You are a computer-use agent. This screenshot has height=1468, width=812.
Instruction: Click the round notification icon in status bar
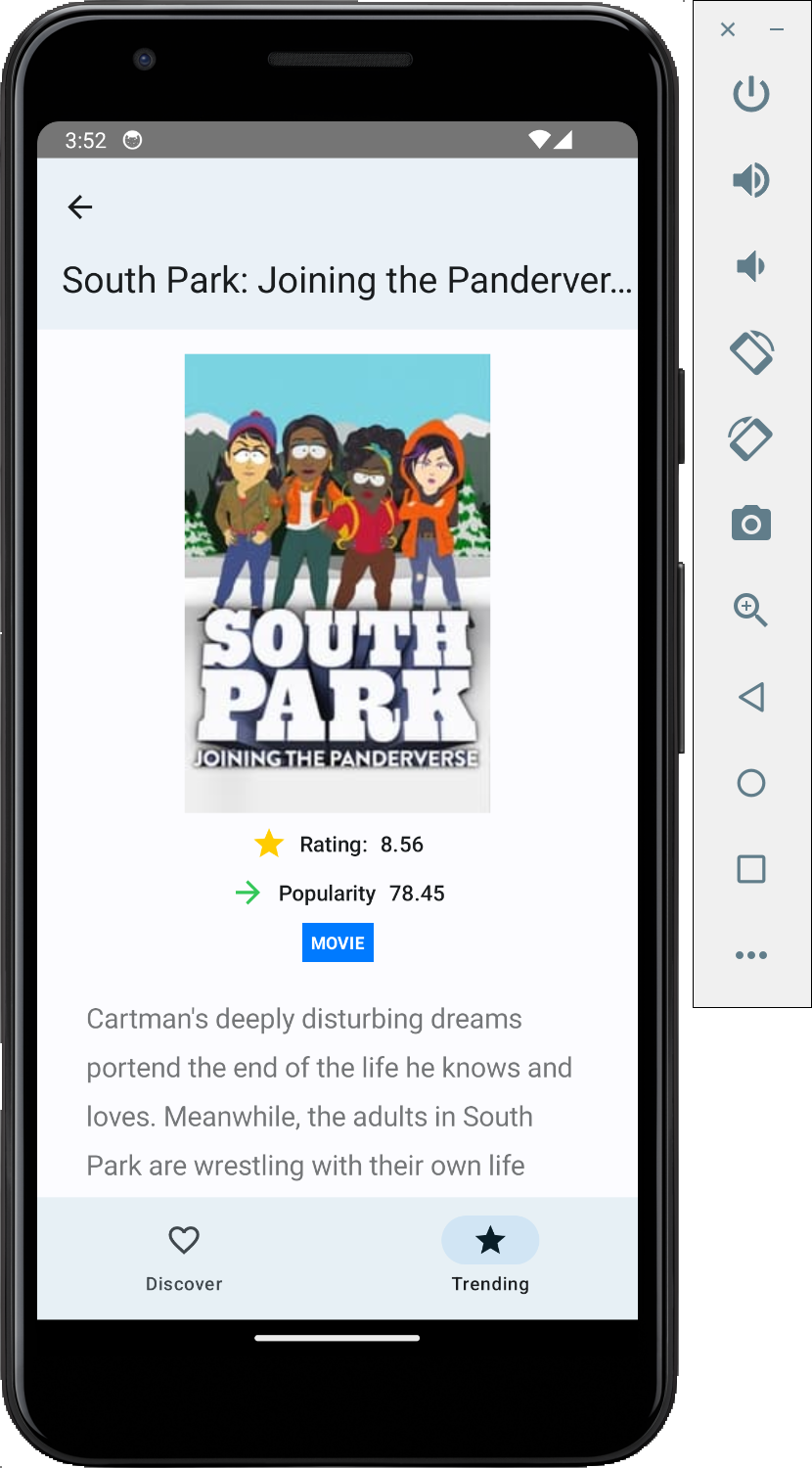(133, 140)
